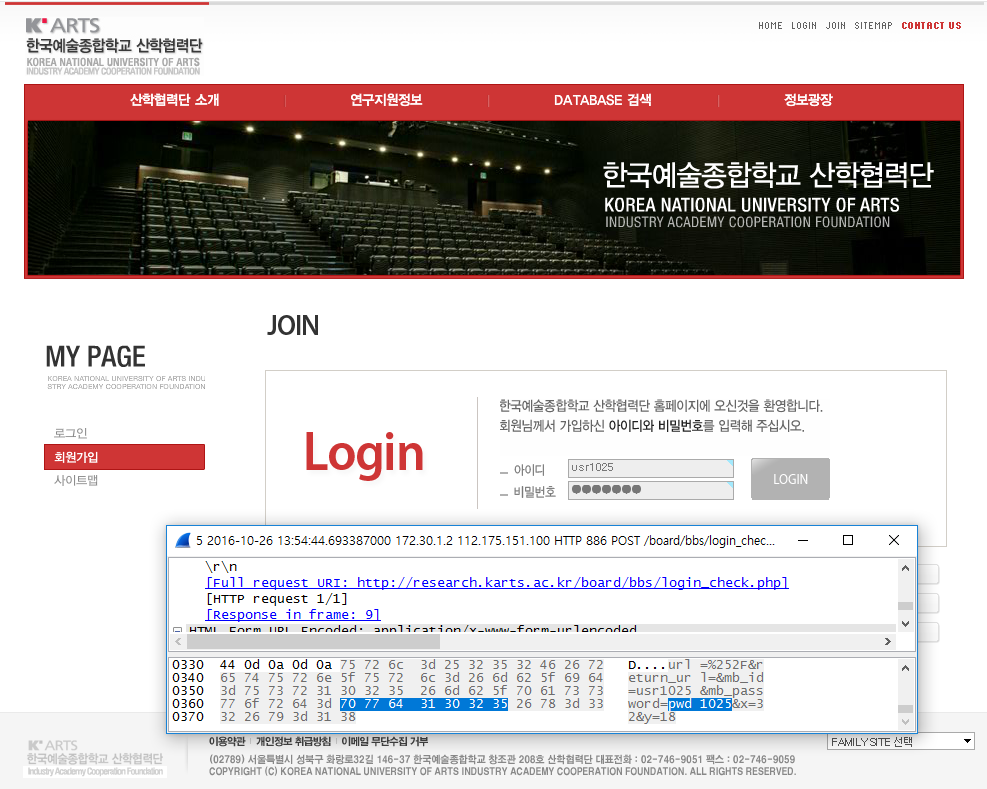Open the 연구지원정보 menu
Image resolution: width=987 pixels, height=789 pixels.
click(x=386, y=100)
